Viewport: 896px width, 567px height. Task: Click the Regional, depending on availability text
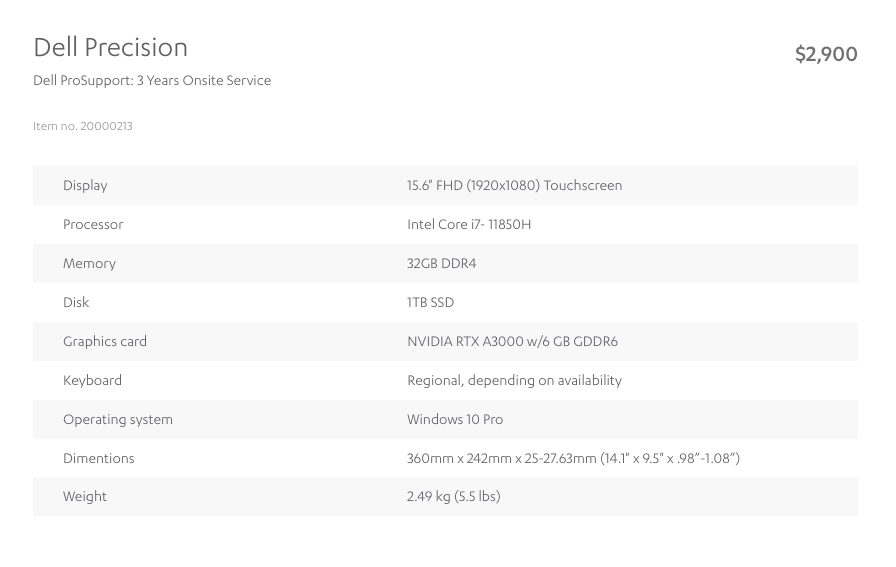(x=514, y=381)
